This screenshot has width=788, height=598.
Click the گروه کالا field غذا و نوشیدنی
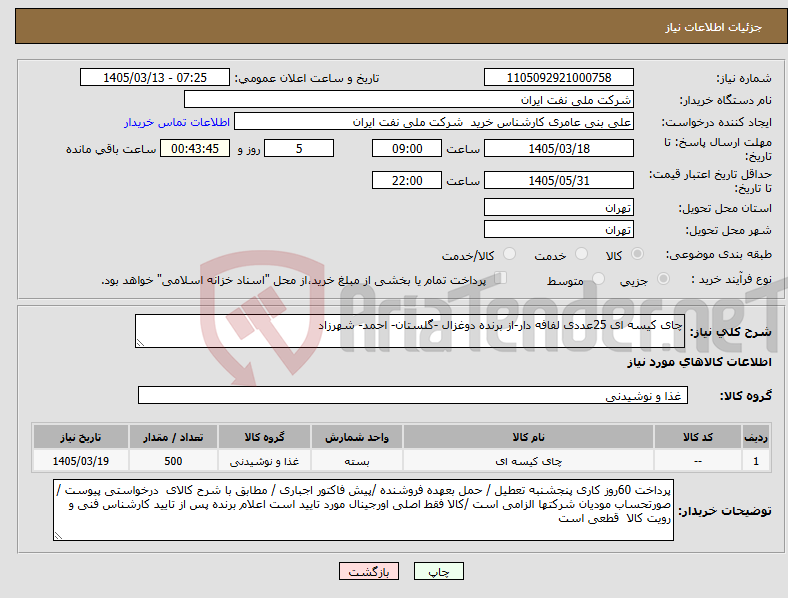[413, 395]
